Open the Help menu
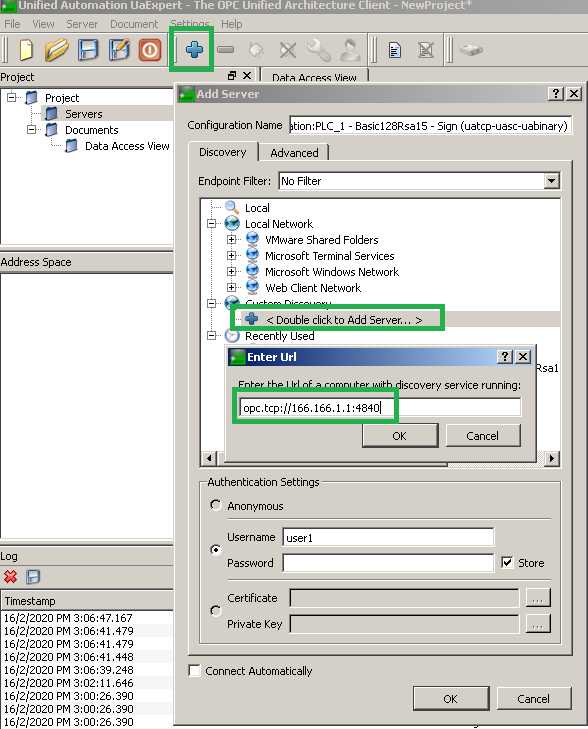588x729 pixels. [231, 24]
